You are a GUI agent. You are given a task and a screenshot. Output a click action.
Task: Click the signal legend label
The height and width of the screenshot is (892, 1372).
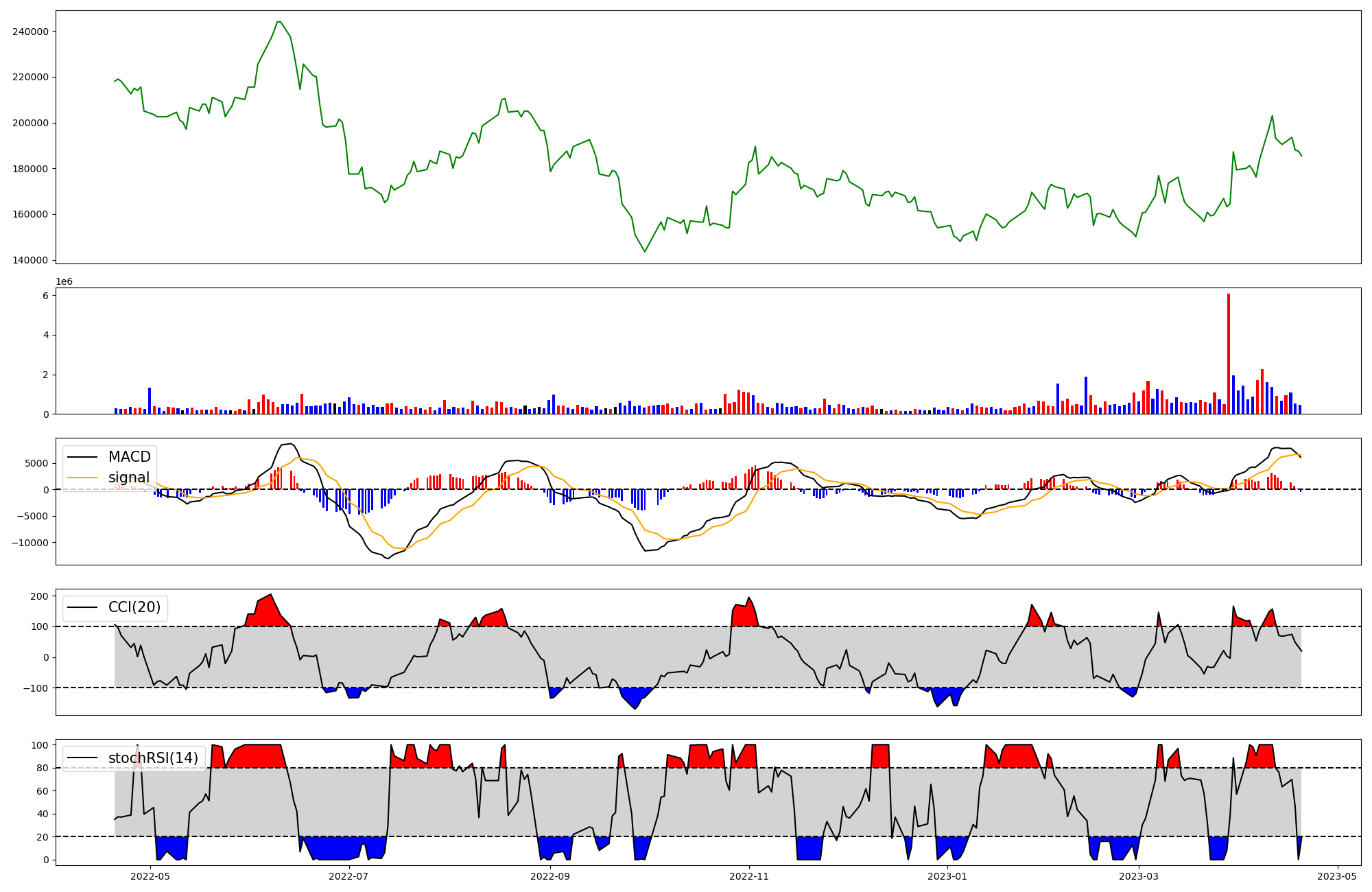click(129, 478)
